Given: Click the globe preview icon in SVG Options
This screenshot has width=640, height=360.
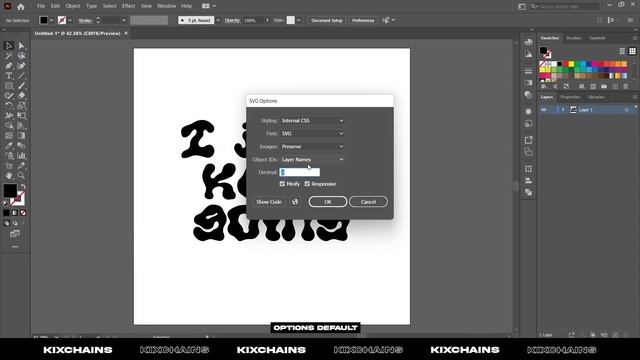Looking at the screenshot, I should (295, 202).
